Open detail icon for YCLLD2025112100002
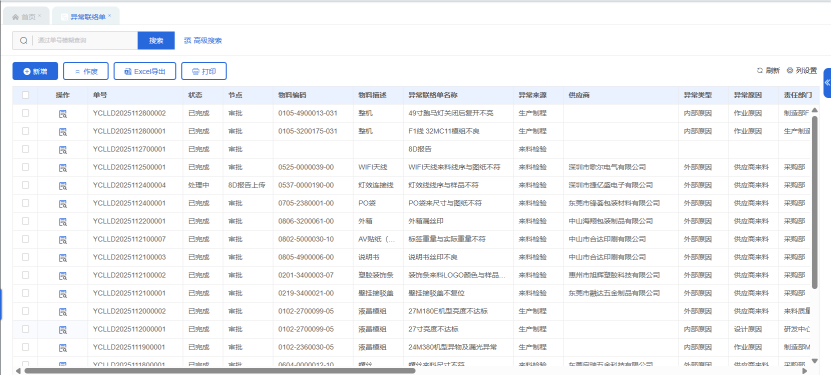This screenshot has height=376, width=831. point(63,276)
